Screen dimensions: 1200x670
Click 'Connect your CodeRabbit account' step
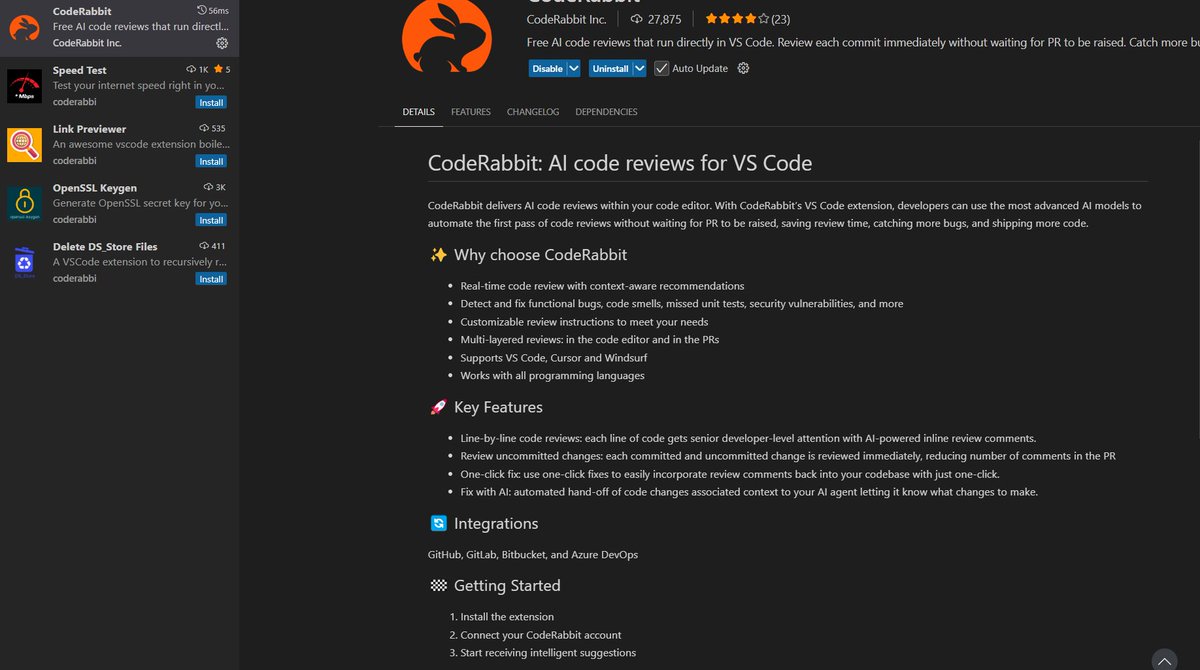click(x=541, y=635)
